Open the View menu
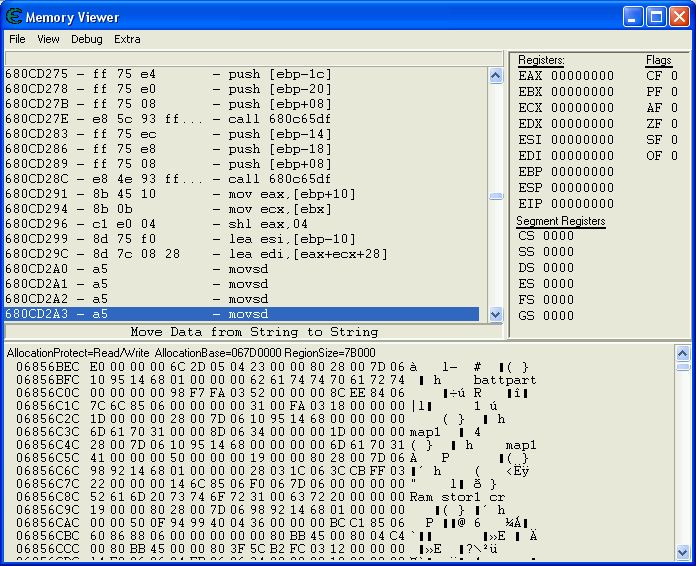The width and height of the screenshot is (696, 566). click(48, 39)
